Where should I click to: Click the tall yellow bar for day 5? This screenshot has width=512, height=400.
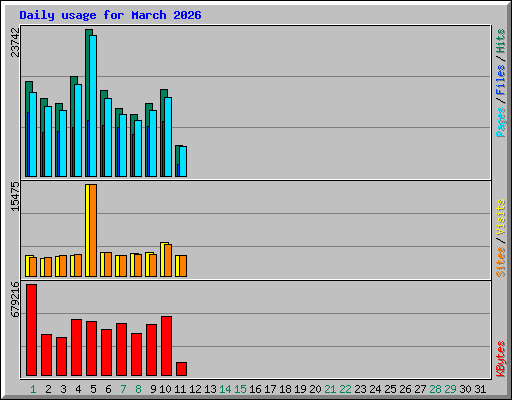click(x=87, y=230)
